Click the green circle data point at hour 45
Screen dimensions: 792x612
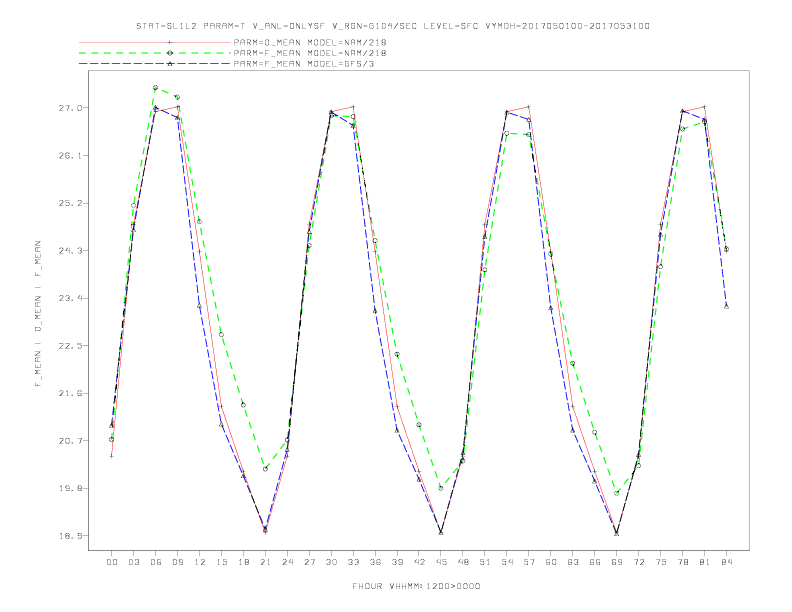(441, 488)
